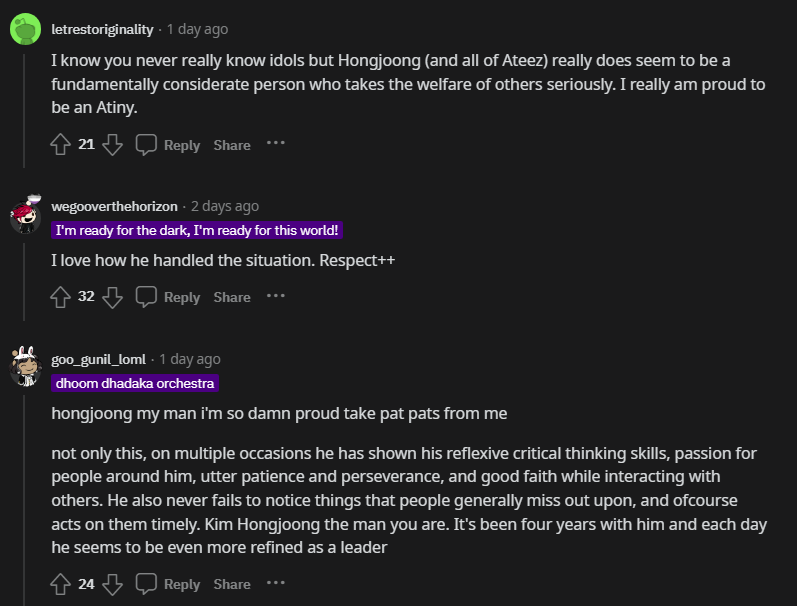This screenshot has height=606, width=797.
Task: Open goo_gunil_loml's username link
Action: pyautogui.click(x=98, y=359)
